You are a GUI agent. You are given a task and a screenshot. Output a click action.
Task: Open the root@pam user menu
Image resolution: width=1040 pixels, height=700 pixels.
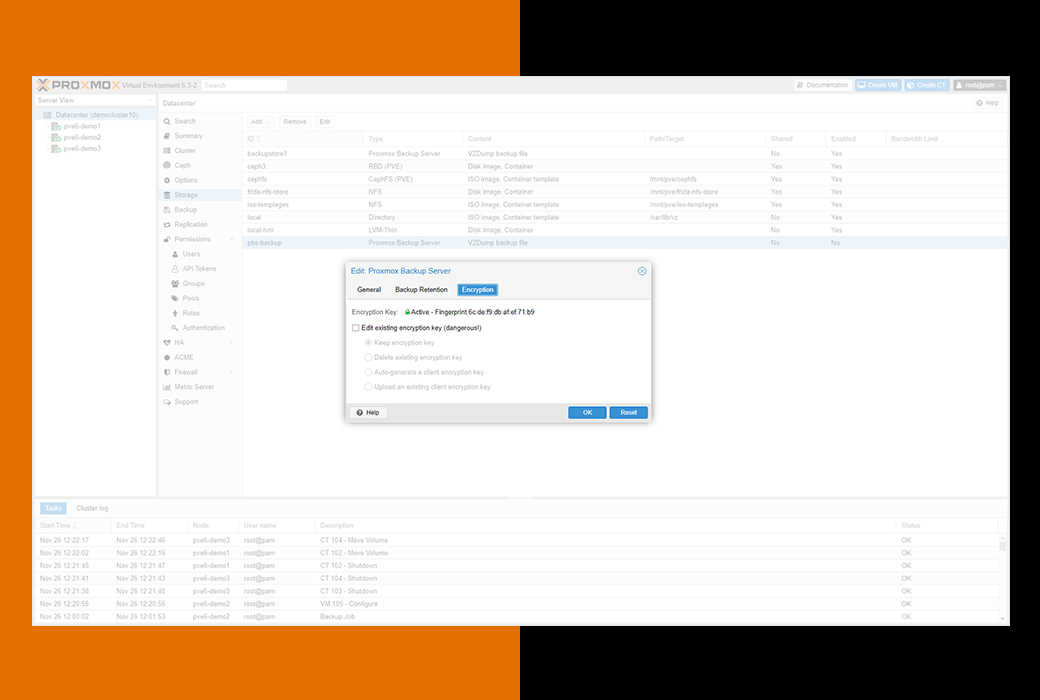980,85
